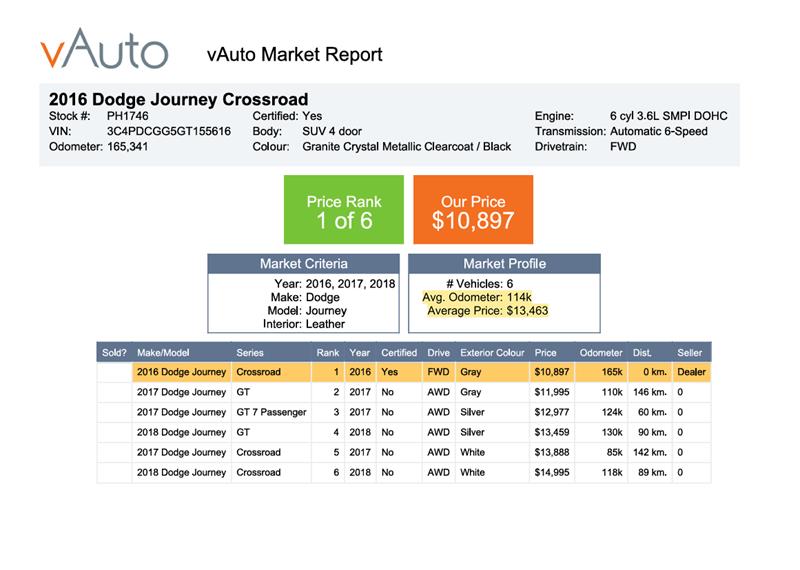Click the $12,977 price cell
The height and width of the screenshot is (570, 800).
click(x=552, y=412)
